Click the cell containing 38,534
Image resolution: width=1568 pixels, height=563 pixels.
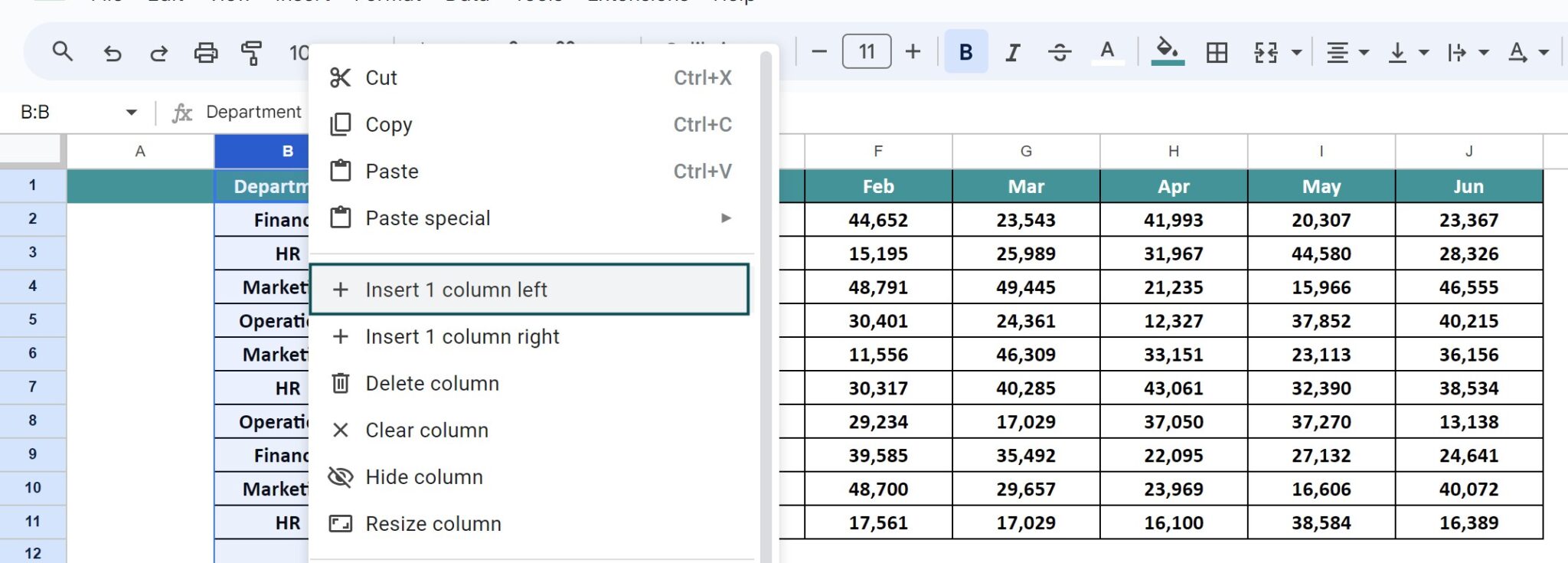pos(1468,388)
